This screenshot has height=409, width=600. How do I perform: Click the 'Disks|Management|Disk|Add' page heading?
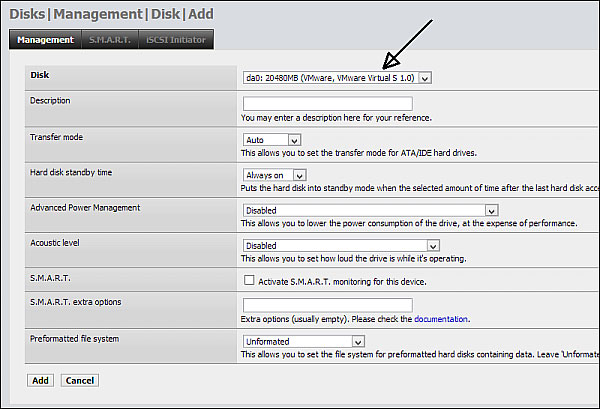pos(111,14)
